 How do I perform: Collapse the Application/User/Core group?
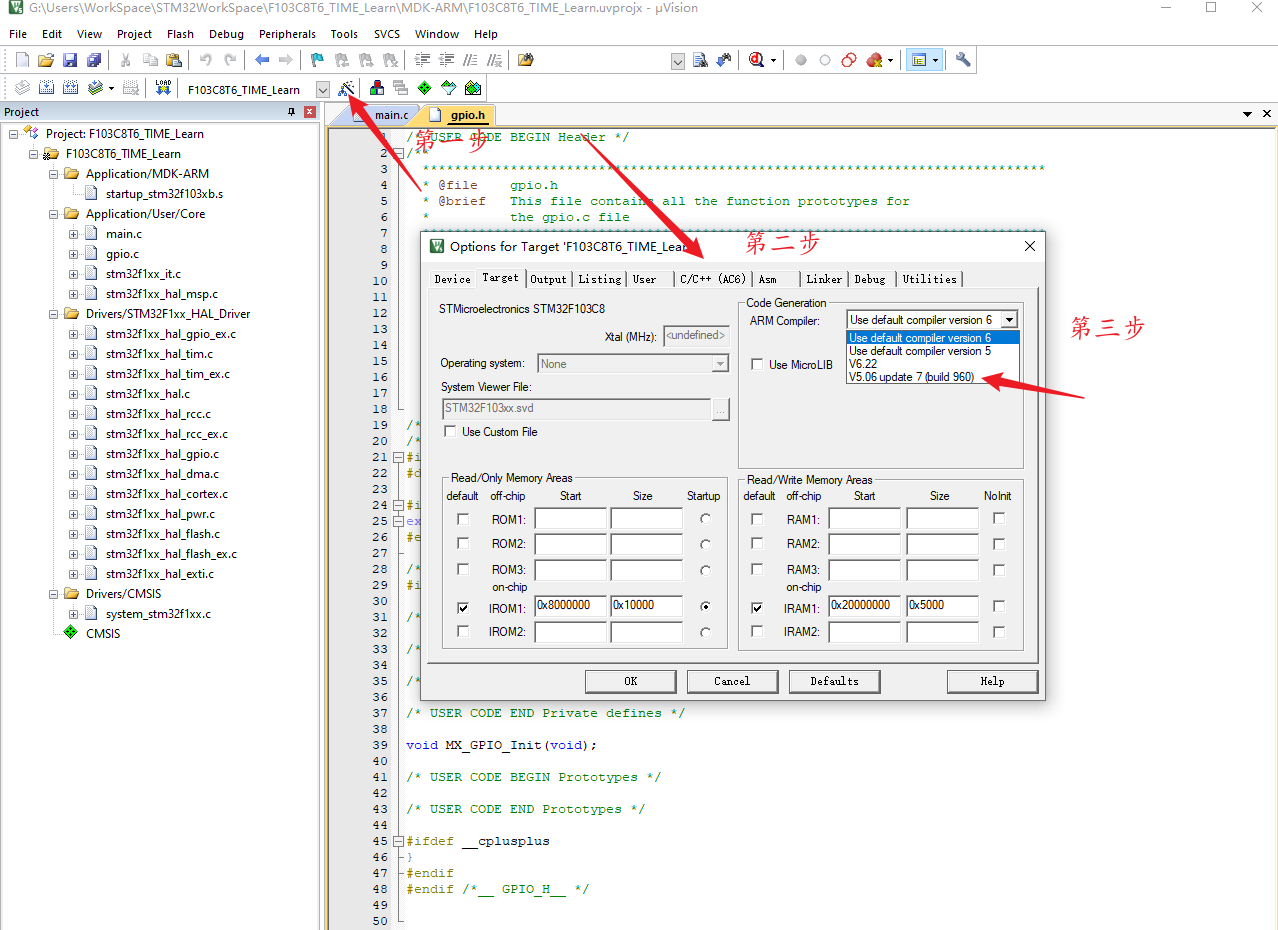tap(53, 214)
